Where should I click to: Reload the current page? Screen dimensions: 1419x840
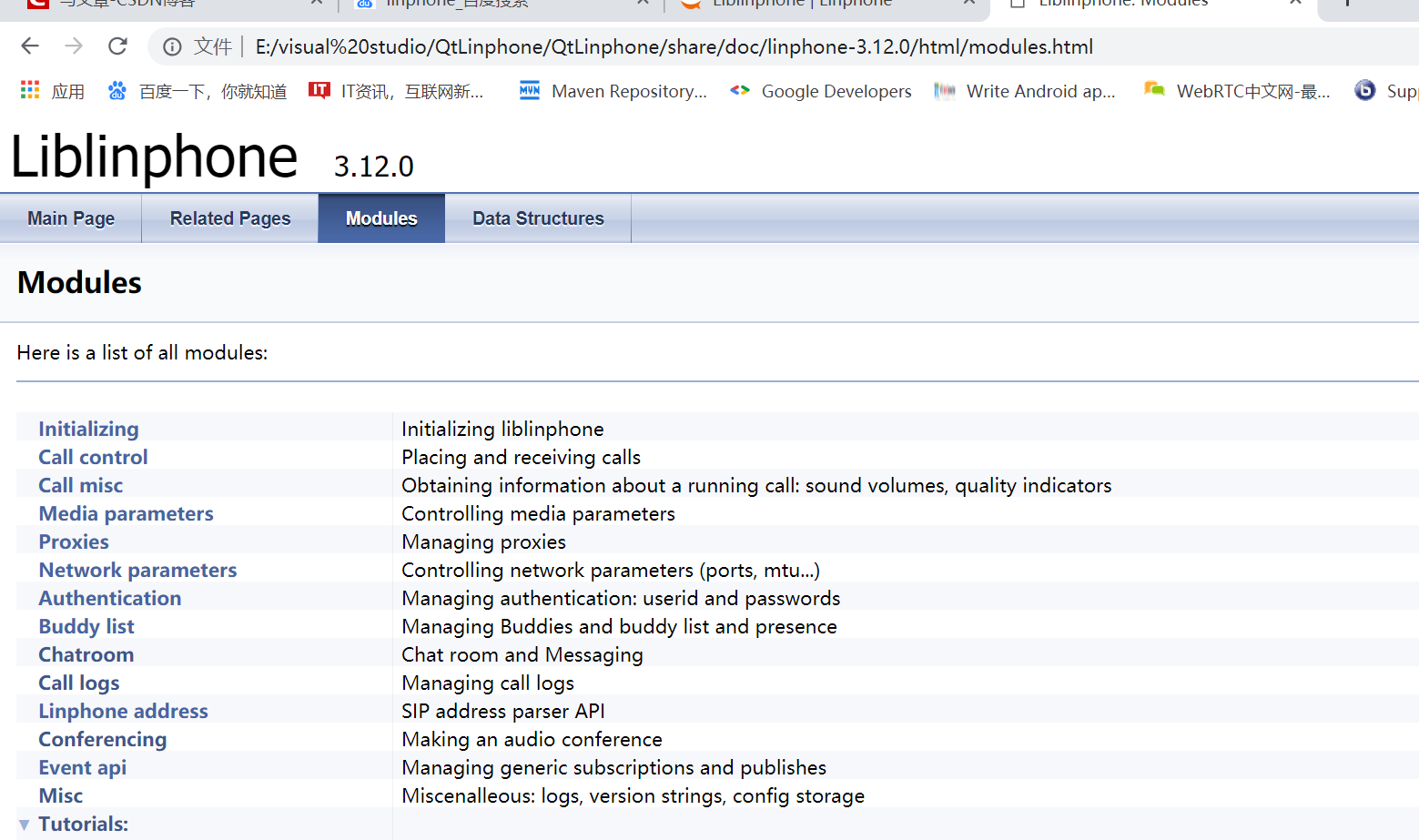click(x=117, y=46)
